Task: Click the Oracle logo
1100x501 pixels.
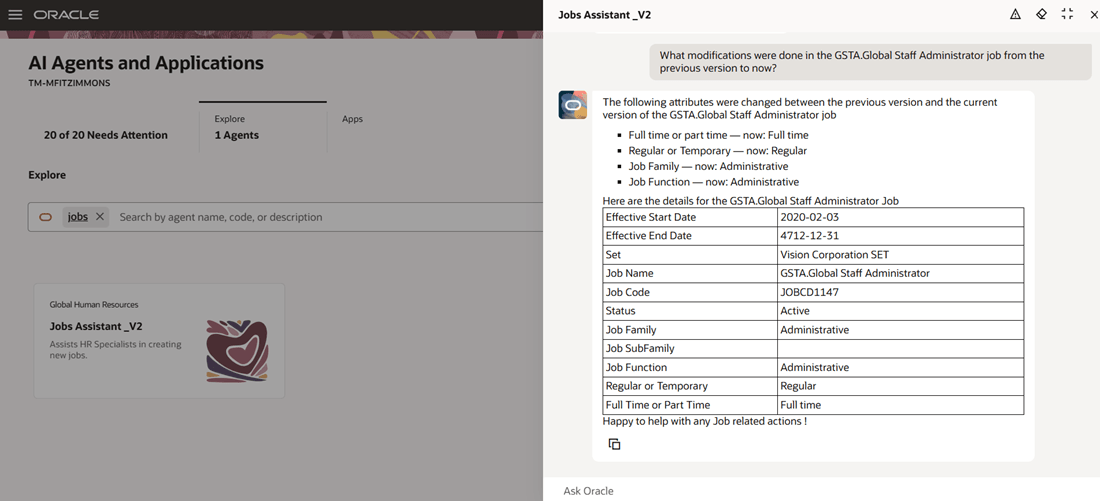Action: (x=66, y=15)
